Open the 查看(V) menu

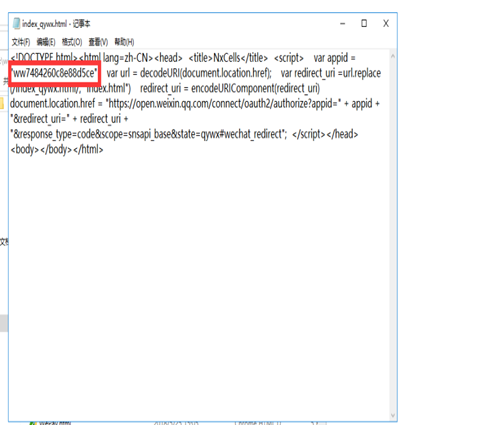point(98,42)
